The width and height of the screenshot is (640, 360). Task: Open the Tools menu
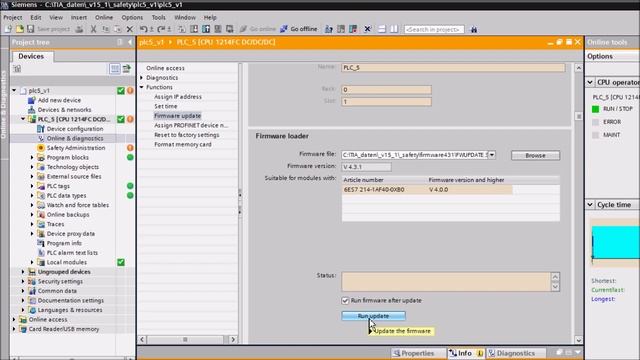(x=158, y=18)
